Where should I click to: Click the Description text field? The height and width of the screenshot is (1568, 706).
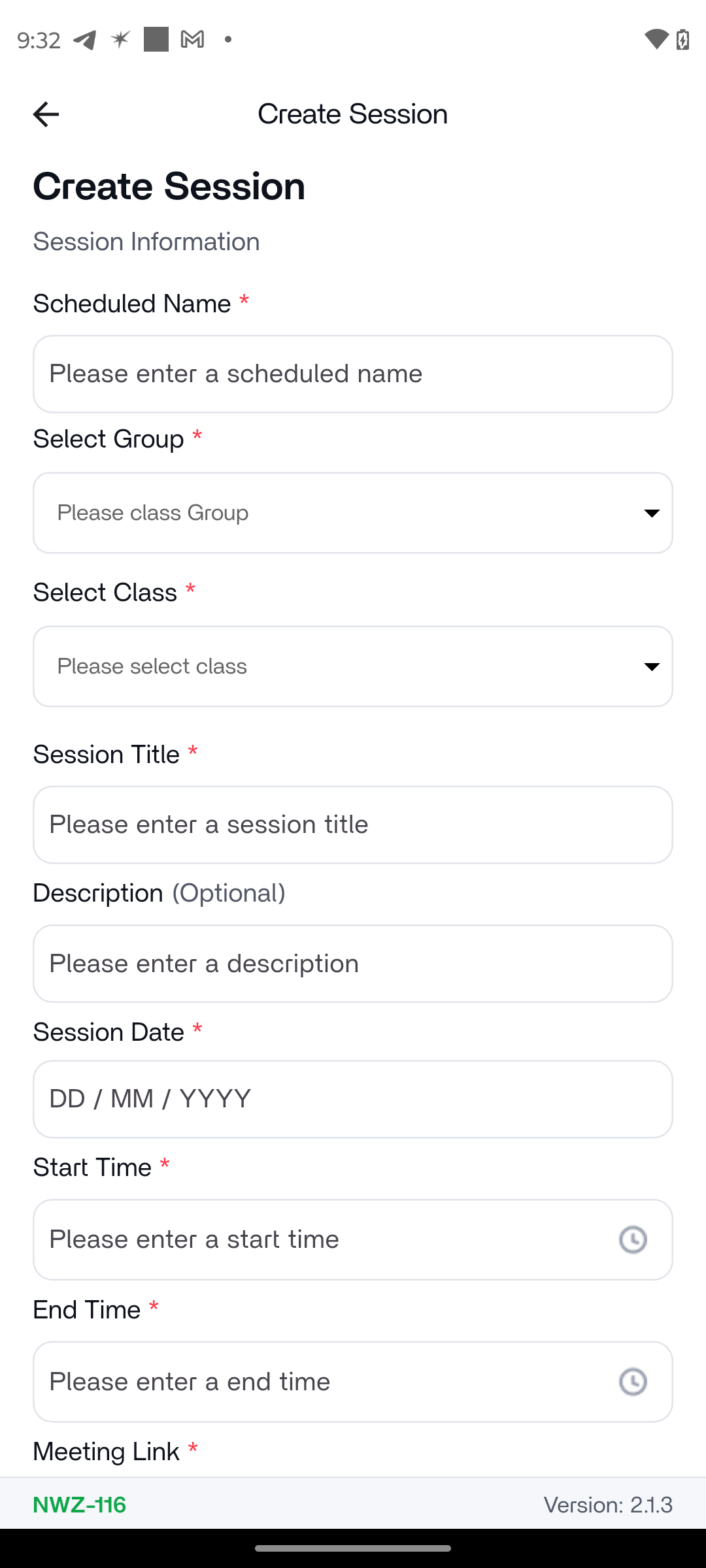pos(353,964)
